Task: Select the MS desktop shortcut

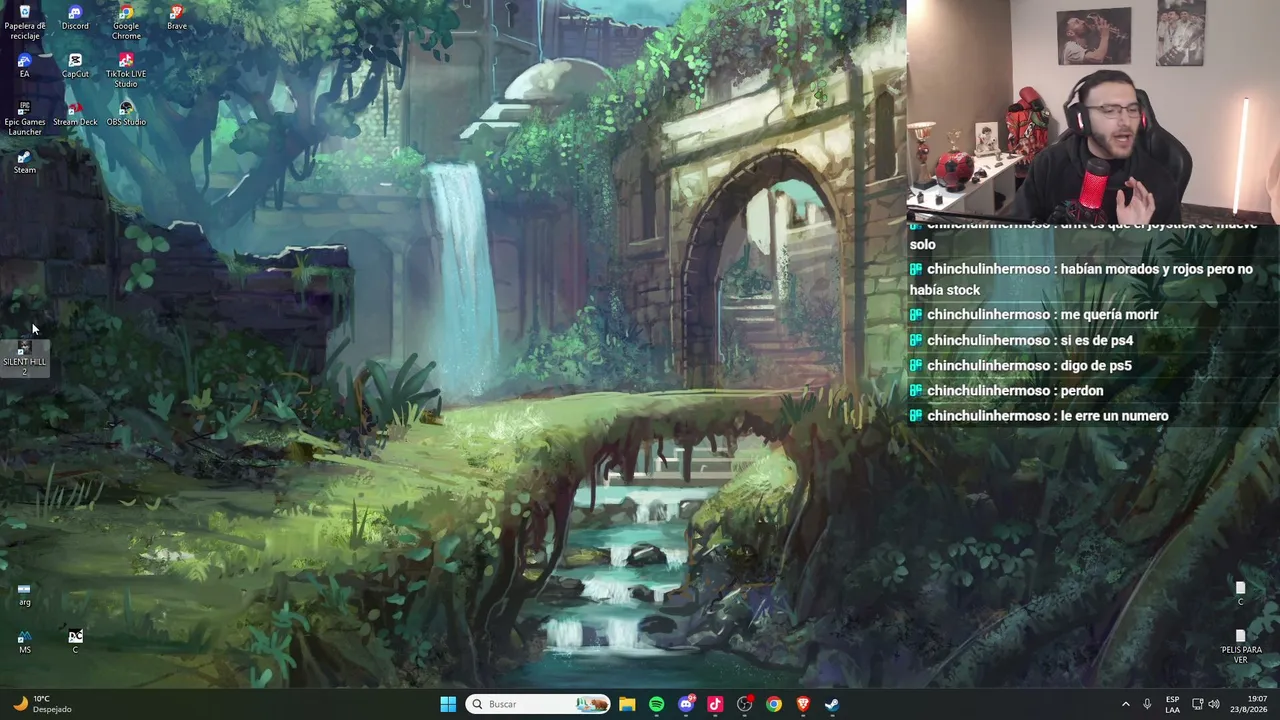Action: click(x=25, y=642)
